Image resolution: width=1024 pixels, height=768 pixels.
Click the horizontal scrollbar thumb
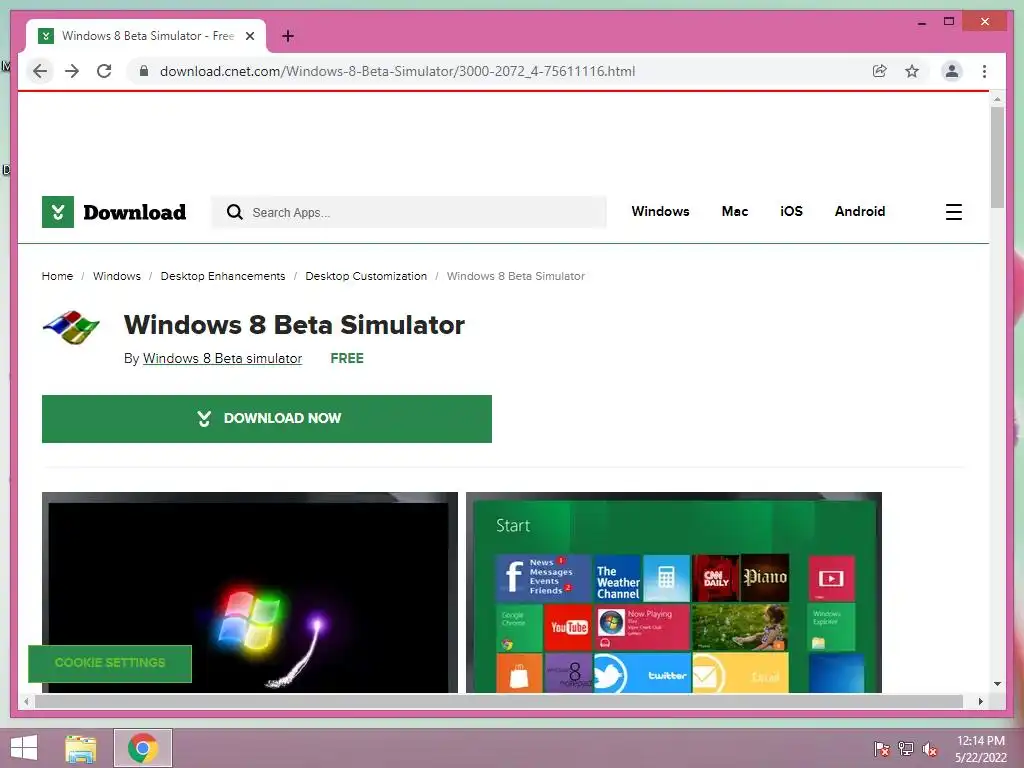tap(499, 701)
